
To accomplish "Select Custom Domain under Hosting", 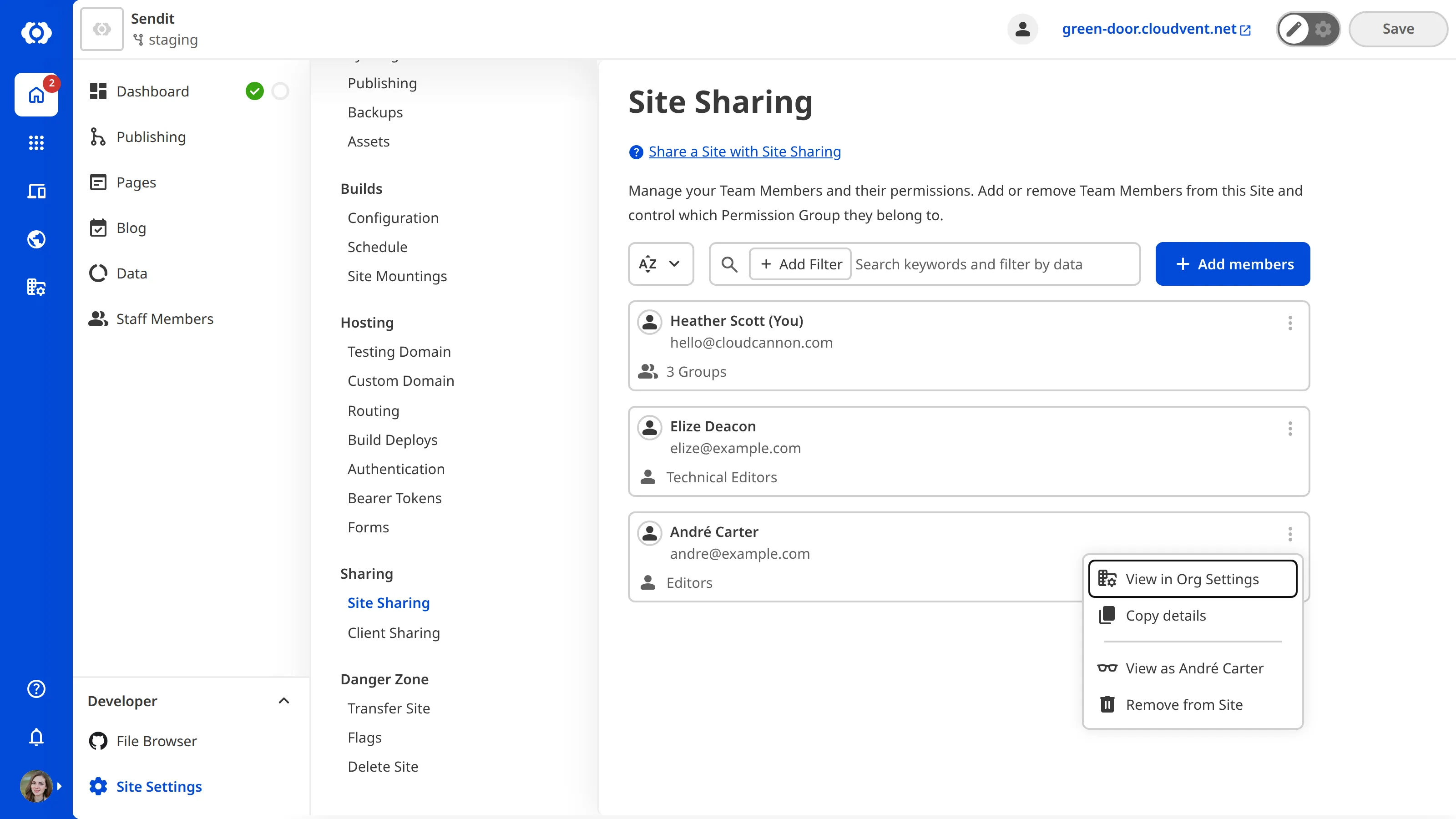I will (401, 380).
